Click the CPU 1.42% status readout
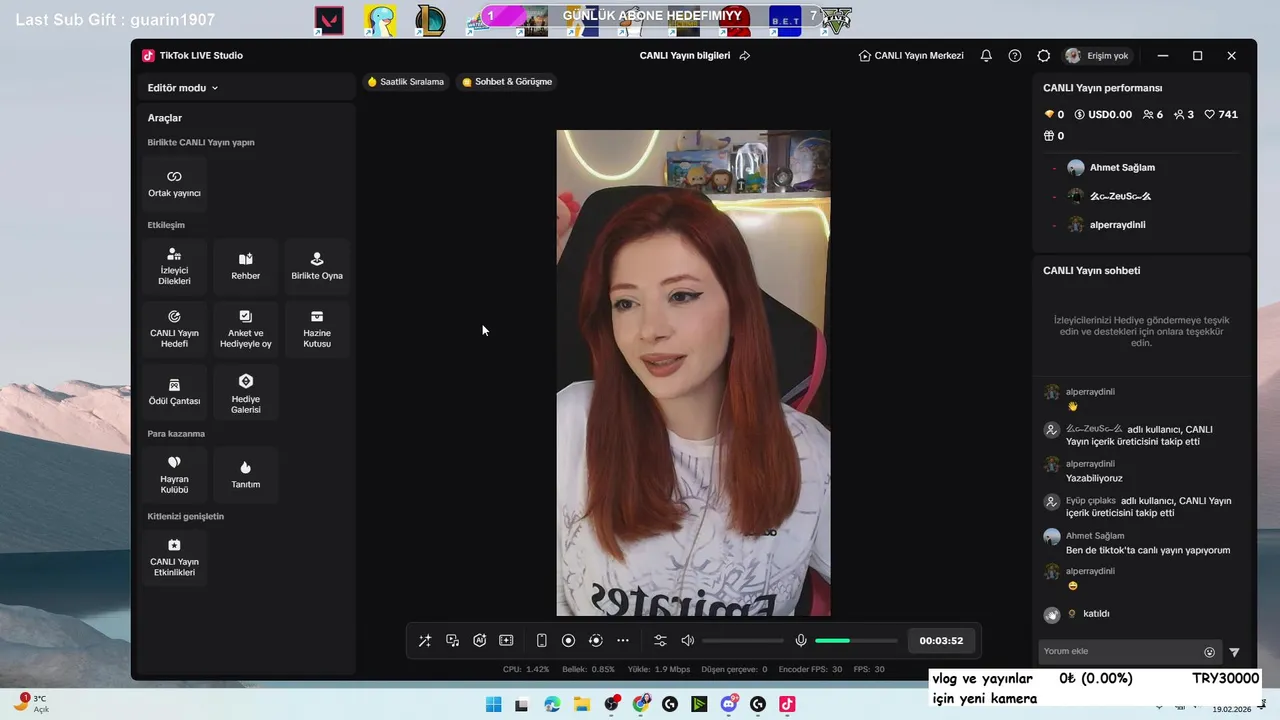1280x720 pixels. 526,669
